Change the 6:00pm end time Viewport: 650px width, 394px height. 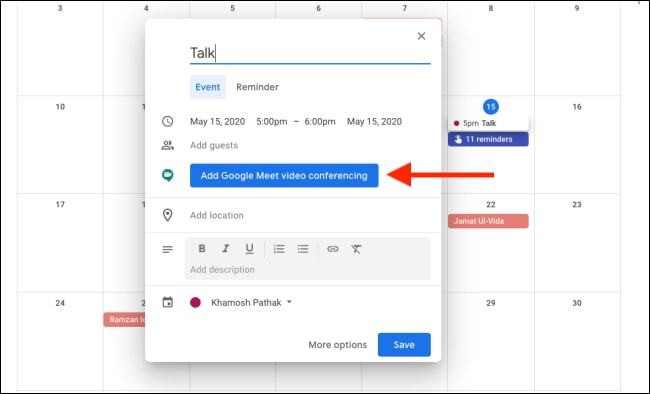[x=320, y=122]
